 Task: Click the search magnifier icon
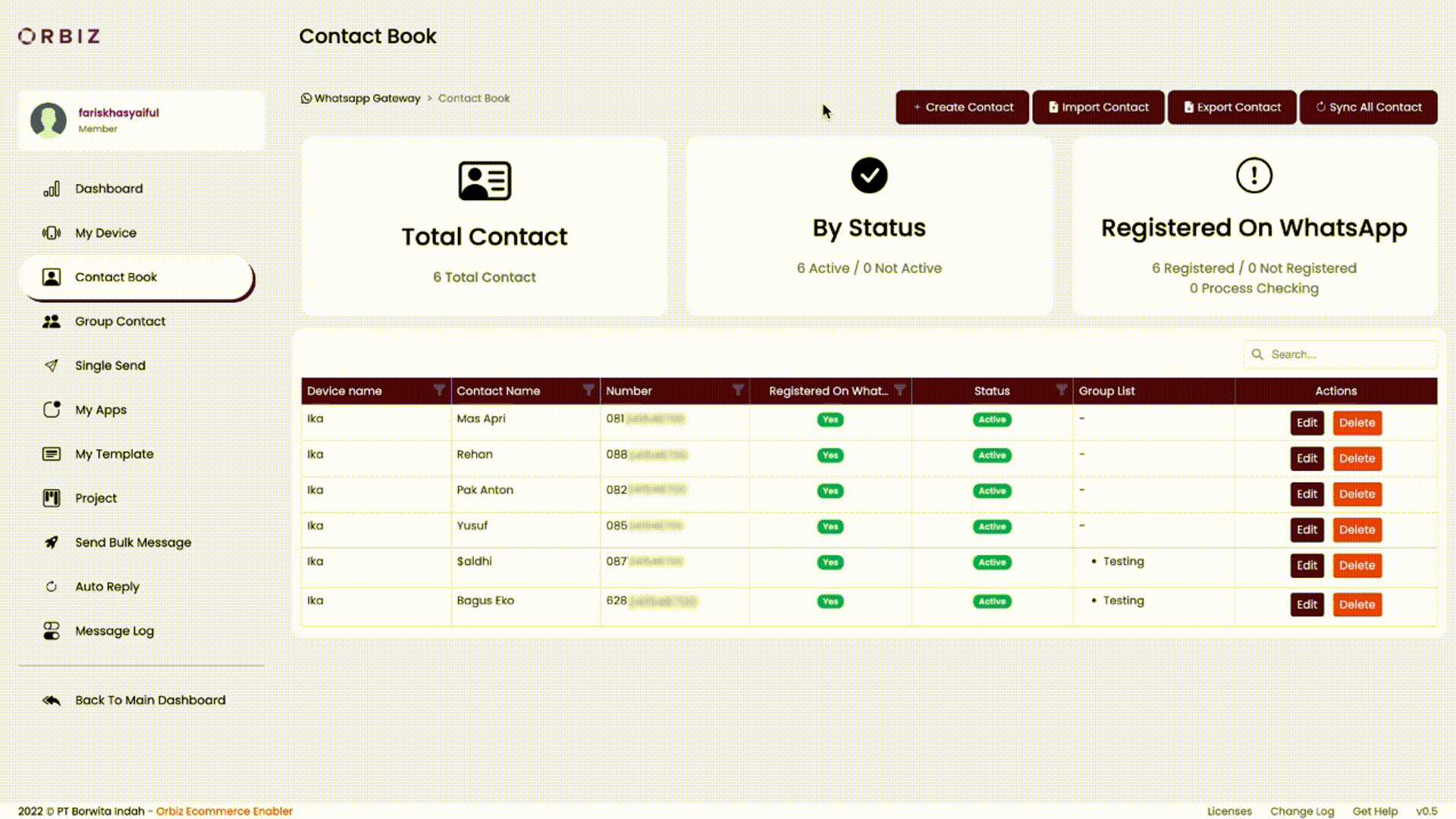1257,354
